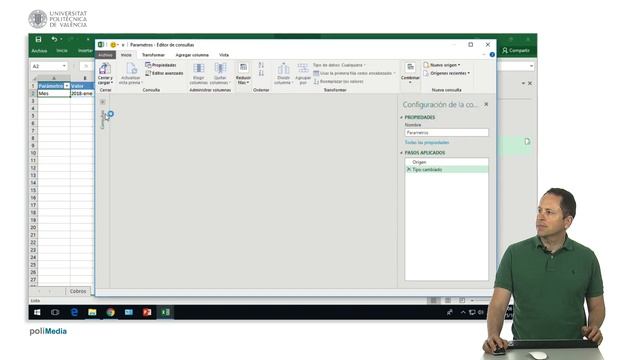Click the Dividir columna icon
This screenshot has height=360, width=640.
pos(283,69)
